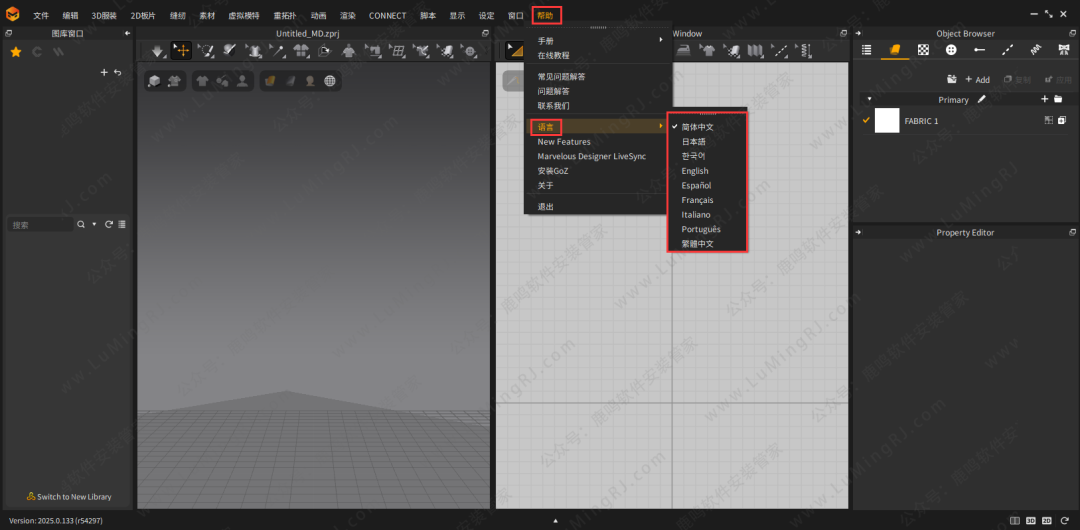Image resolution: width=1080 pixels, height=530 pixels.
Task: Choose English language option
Action: 695,171
